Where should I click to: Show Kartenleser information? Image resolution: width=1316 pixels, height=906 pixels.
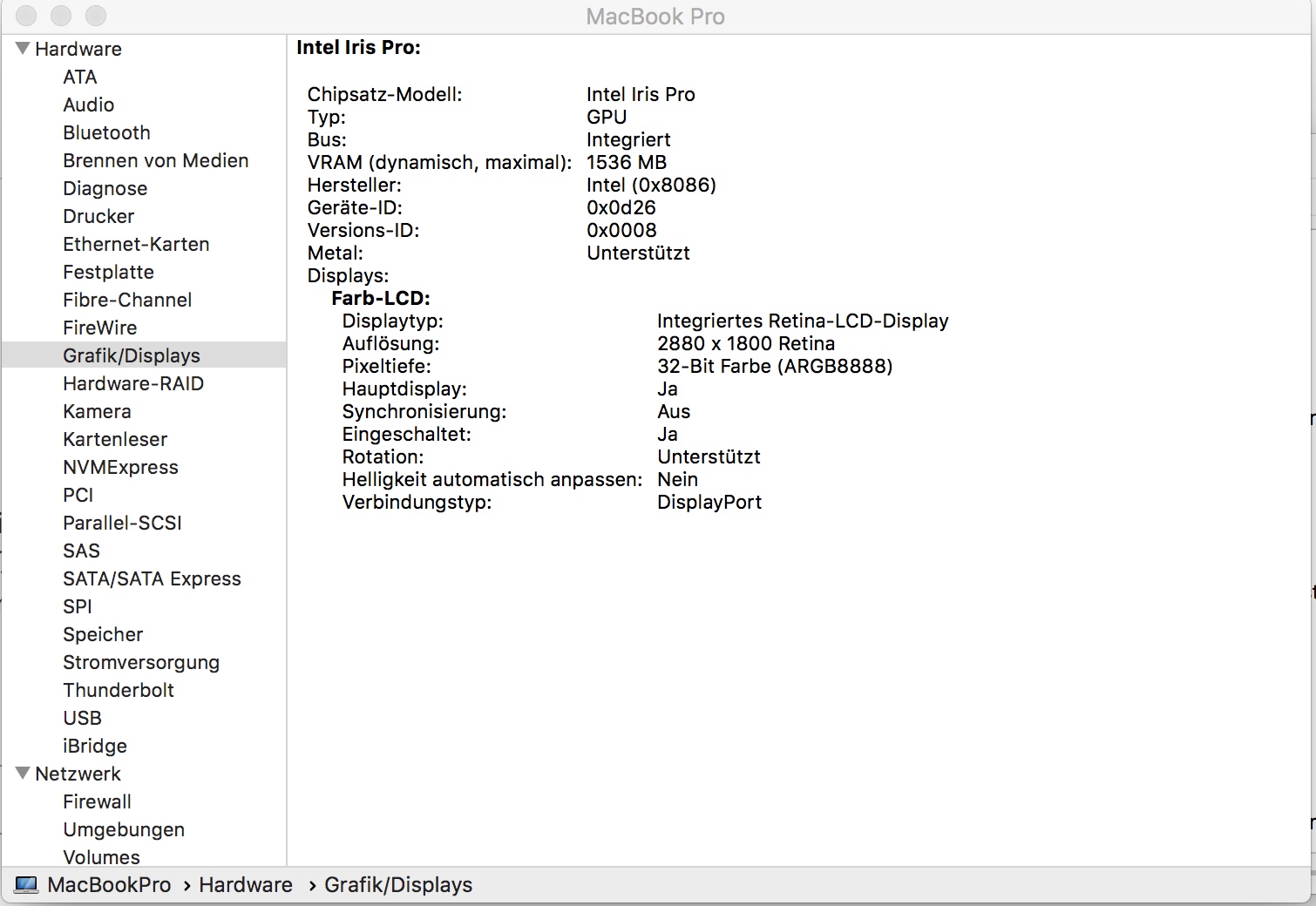[115, 439]
